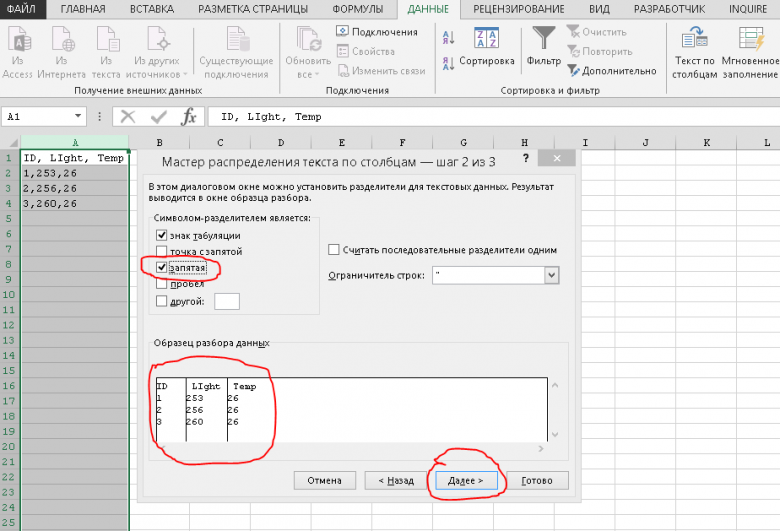Select cell A3 containing 2,256,26
The height and width of the screenshot is (531, 780).
[75, 188]
